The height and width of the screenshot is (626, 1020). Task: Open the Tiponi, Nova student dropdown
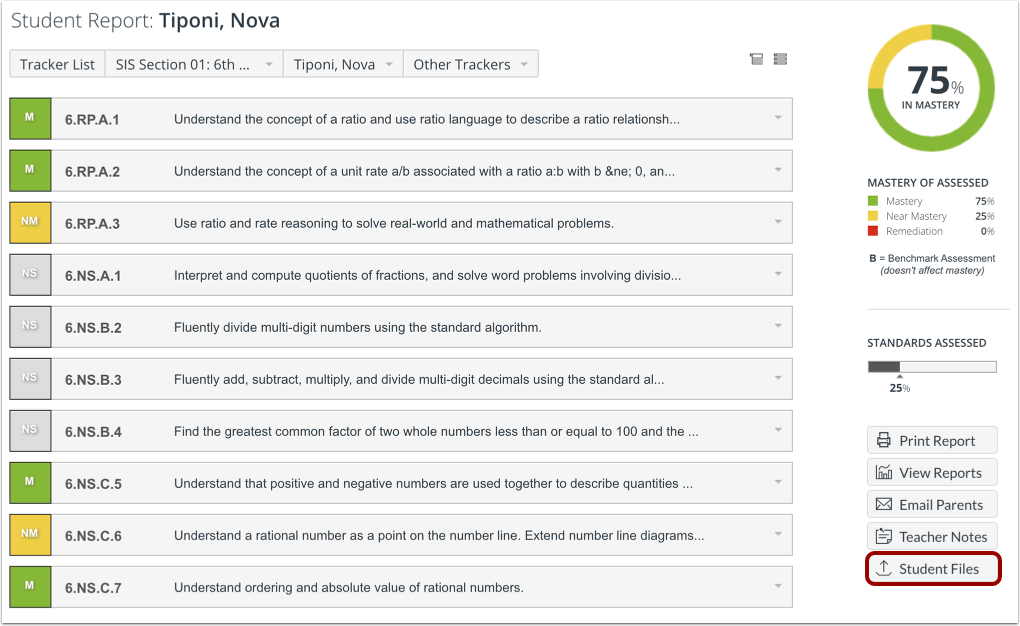pos(342,63)
